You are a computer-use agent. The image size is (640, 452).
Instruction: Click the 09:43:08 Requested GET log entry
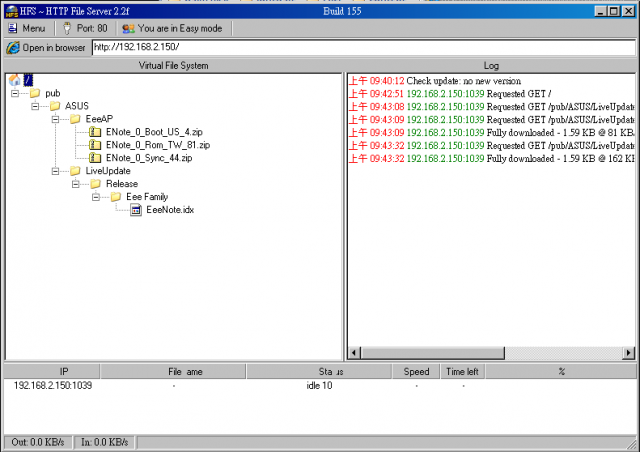[x=491, y=107]
